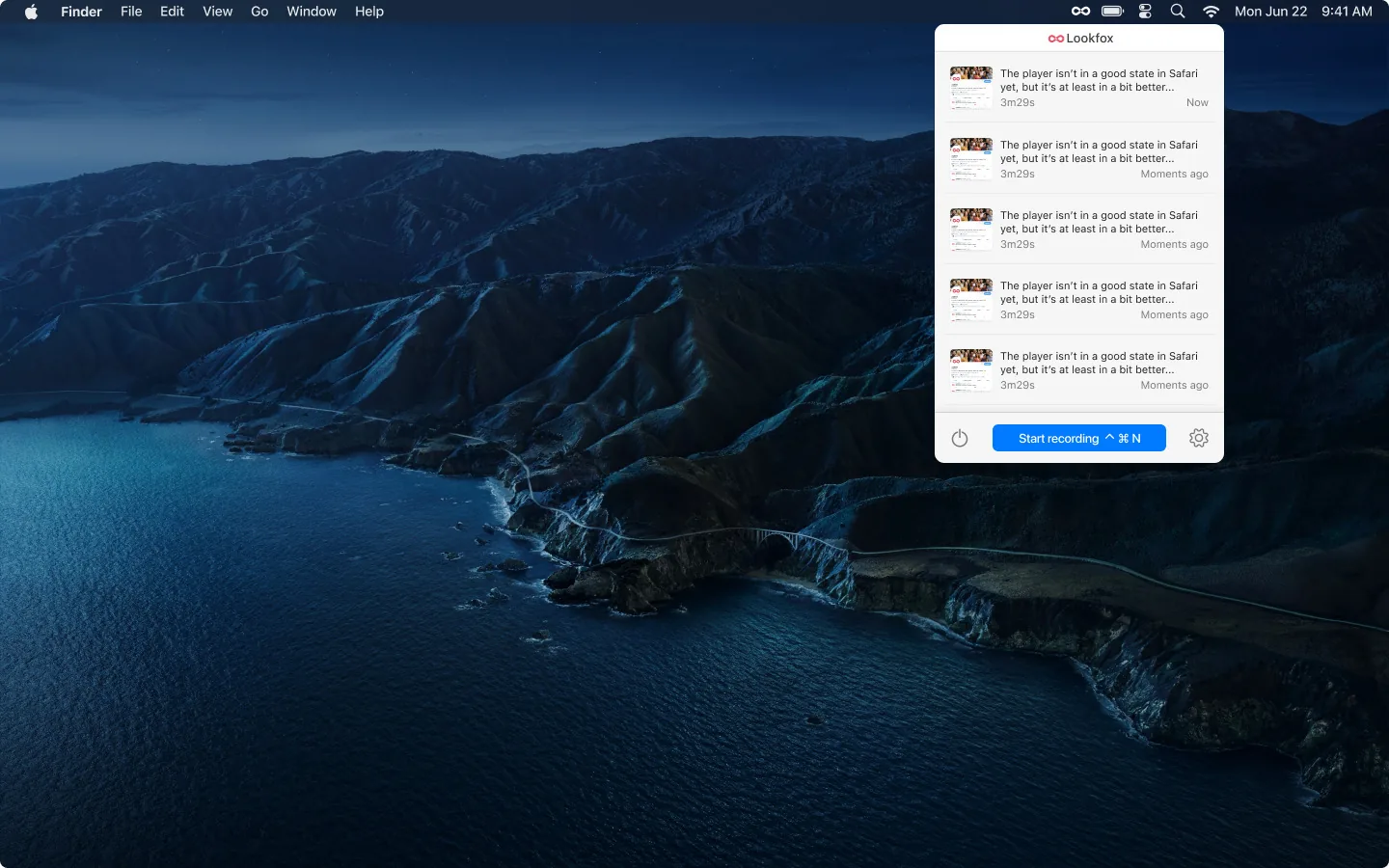
Task: Open the Window menu
Action: point(312,12)
